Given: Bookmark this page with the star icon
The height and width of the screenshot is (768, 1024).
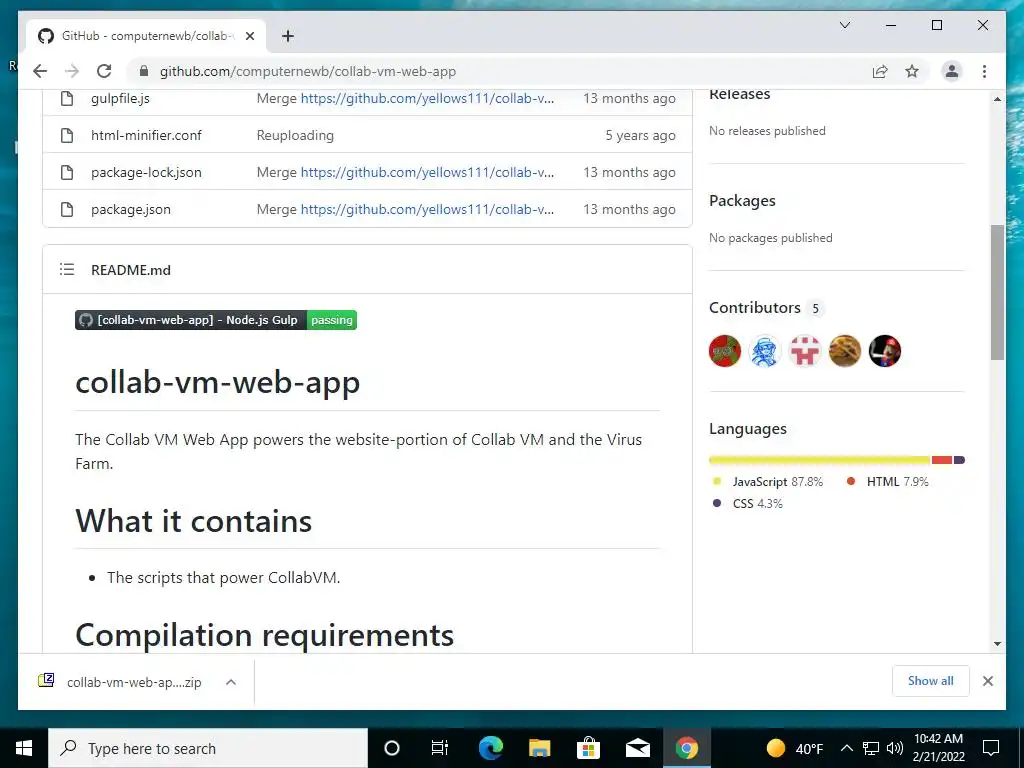Looking at the screenshot, I should [x=912, y=71].
